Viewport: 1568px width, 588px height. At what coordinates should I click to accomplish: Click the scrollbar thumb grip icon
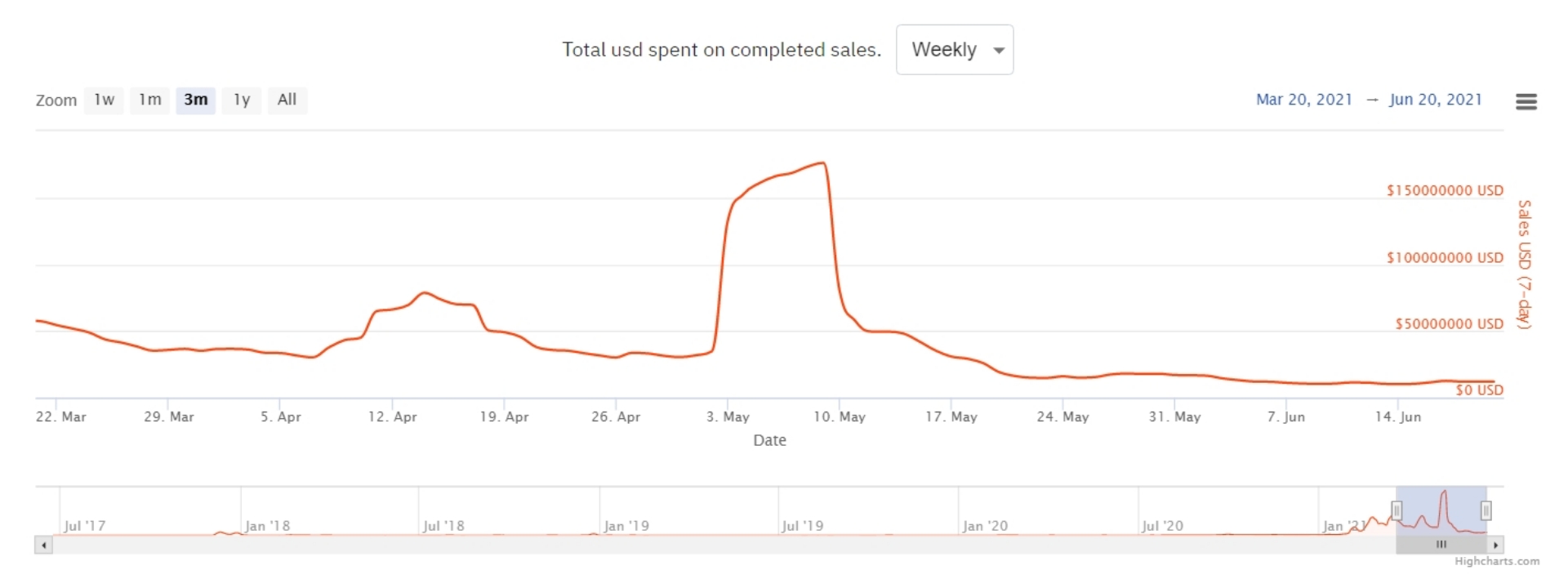[1441, 545]
